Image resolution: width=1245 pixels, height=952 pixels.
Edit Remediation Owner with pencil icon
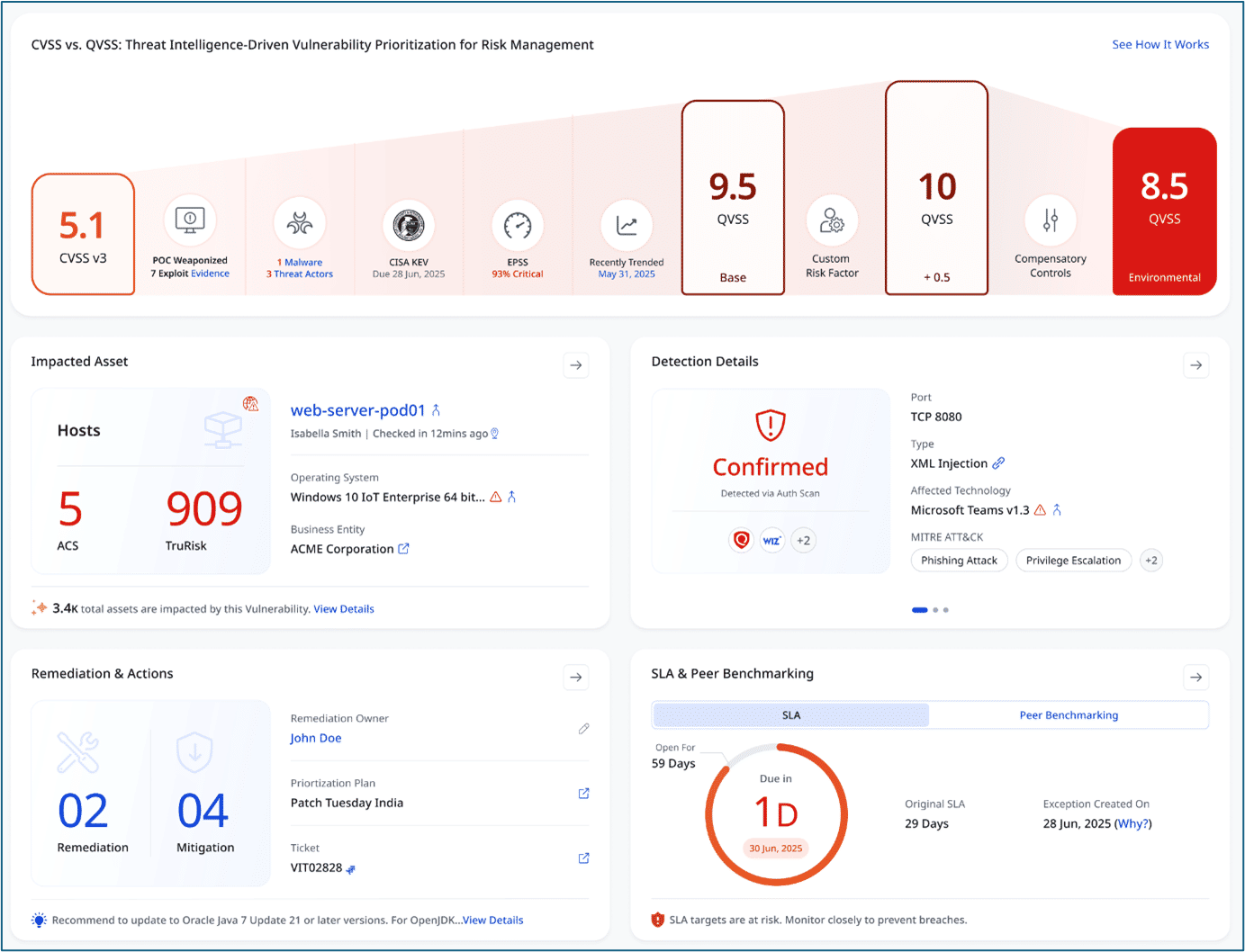tap(583, 729)
